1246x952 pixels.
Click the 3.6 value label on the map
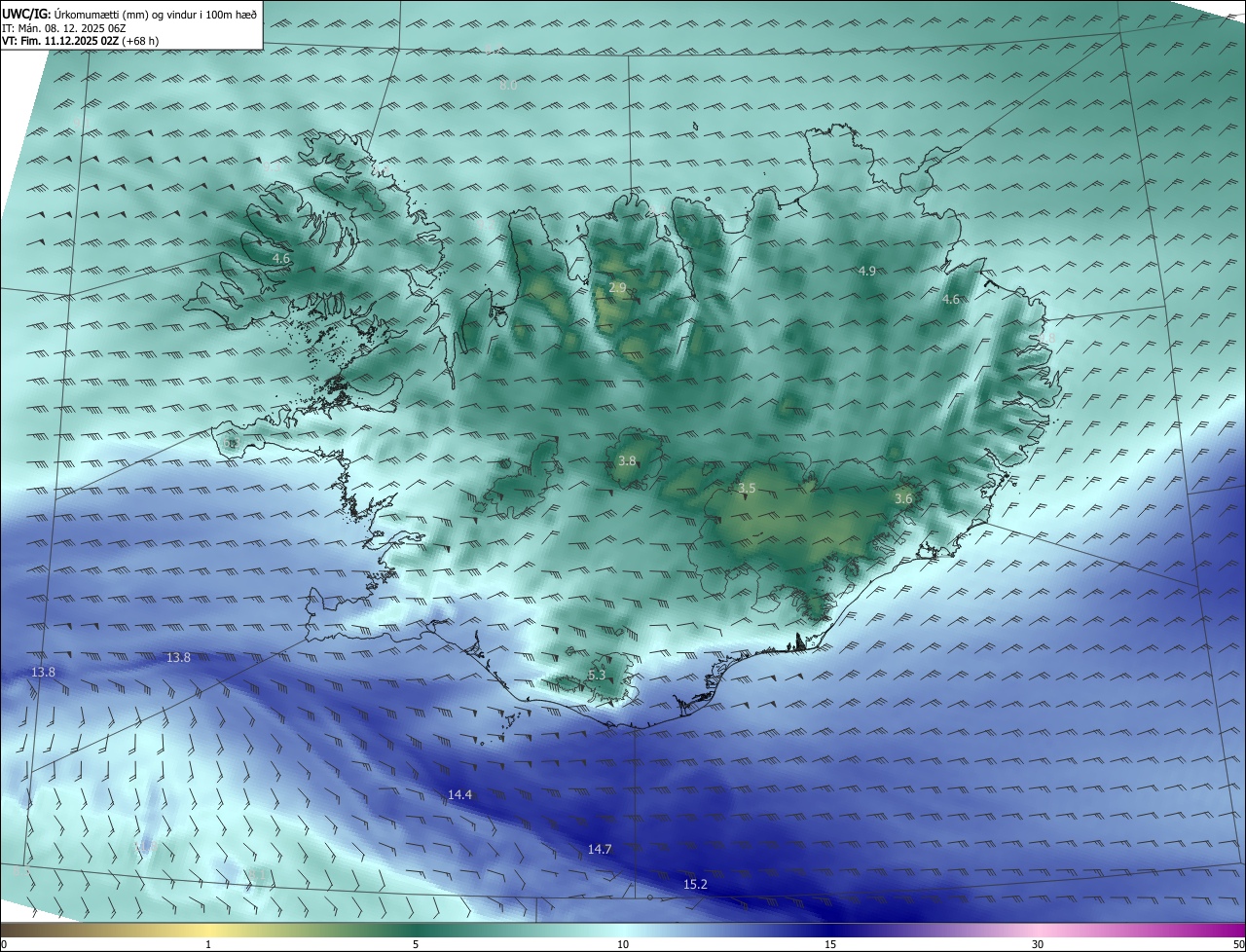[903, 499]
